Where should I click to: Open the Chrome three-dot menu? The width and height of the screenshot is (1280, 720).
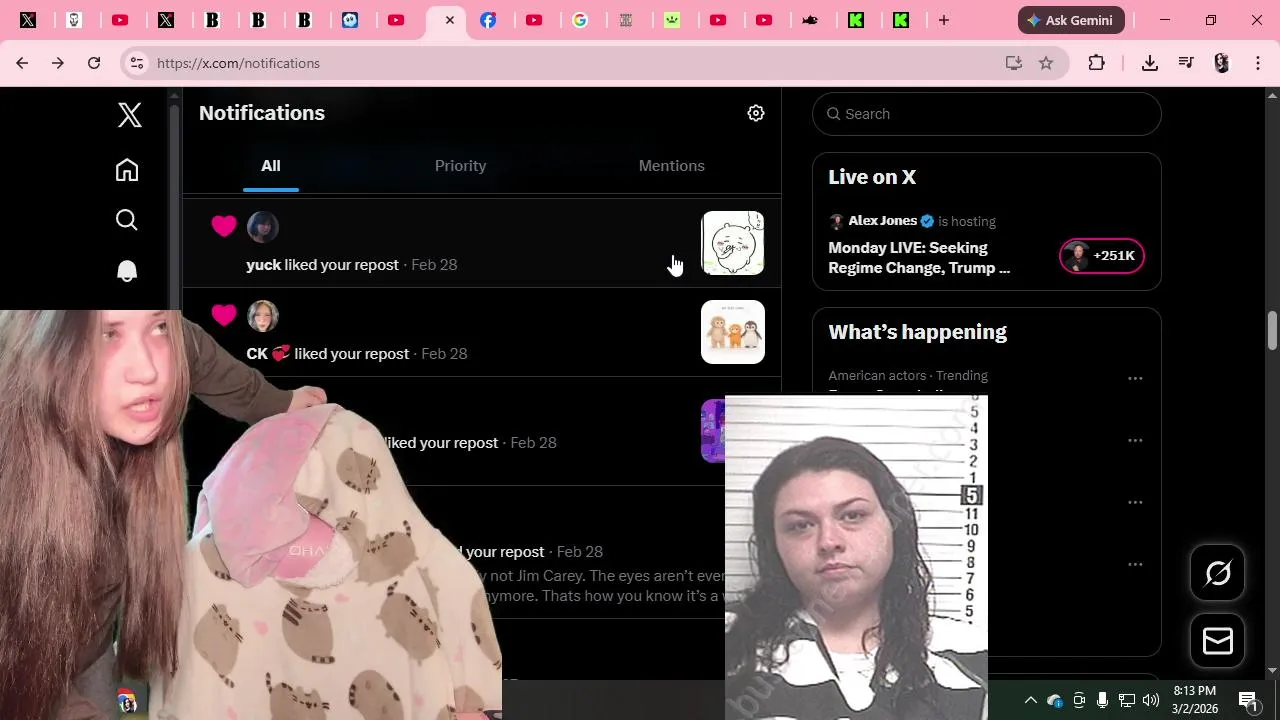[x=1258, y=63]
